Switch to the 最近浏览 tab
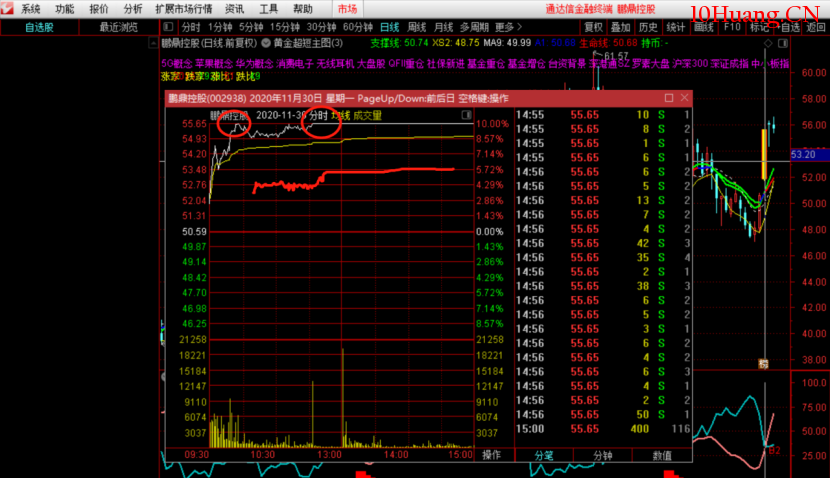830x479 pixels. (119, 27)
